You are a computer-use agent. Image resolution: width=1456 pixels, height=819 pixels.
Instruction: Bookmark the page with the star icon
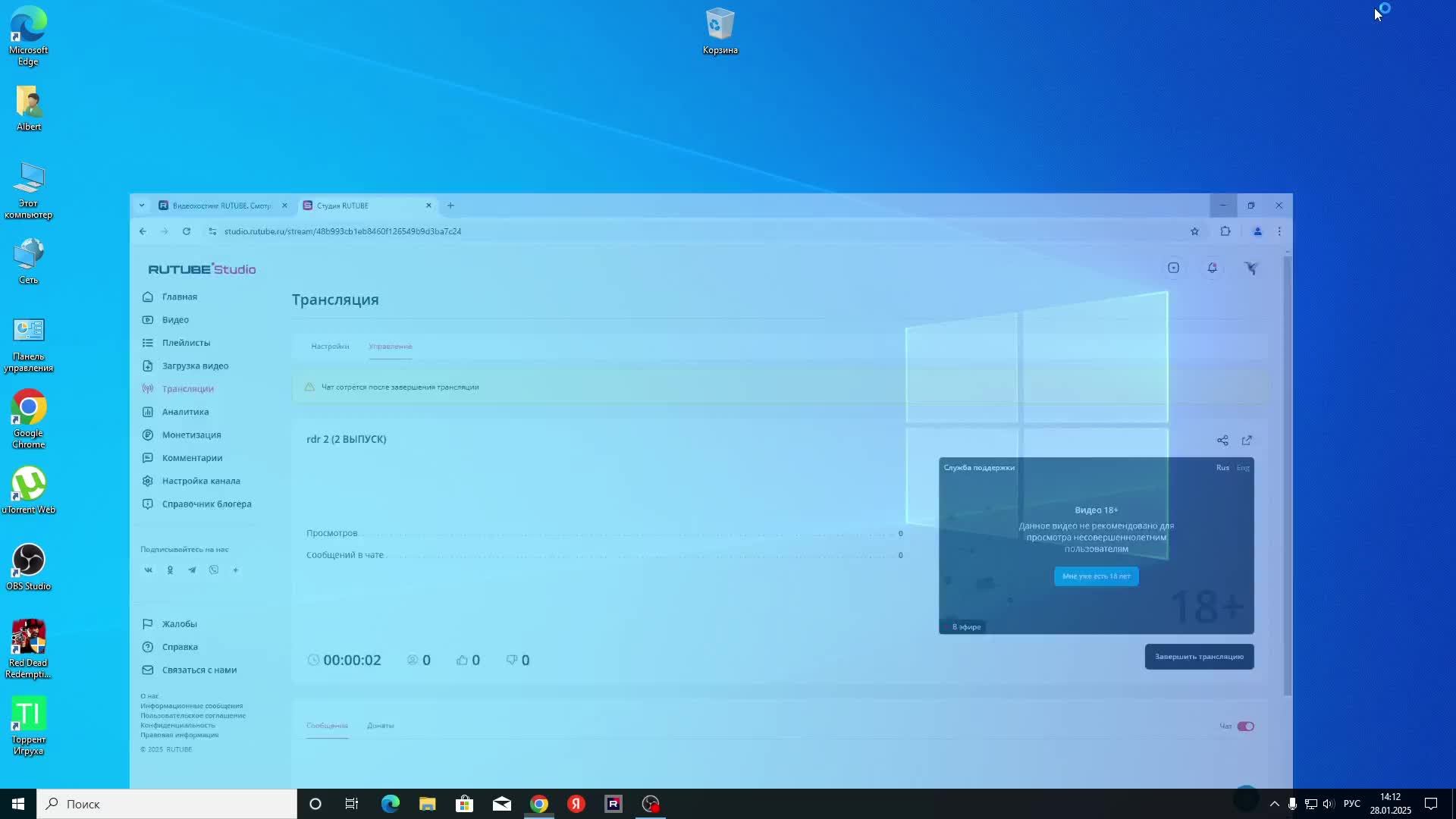pyautogui.click(x=1194, y=232)
